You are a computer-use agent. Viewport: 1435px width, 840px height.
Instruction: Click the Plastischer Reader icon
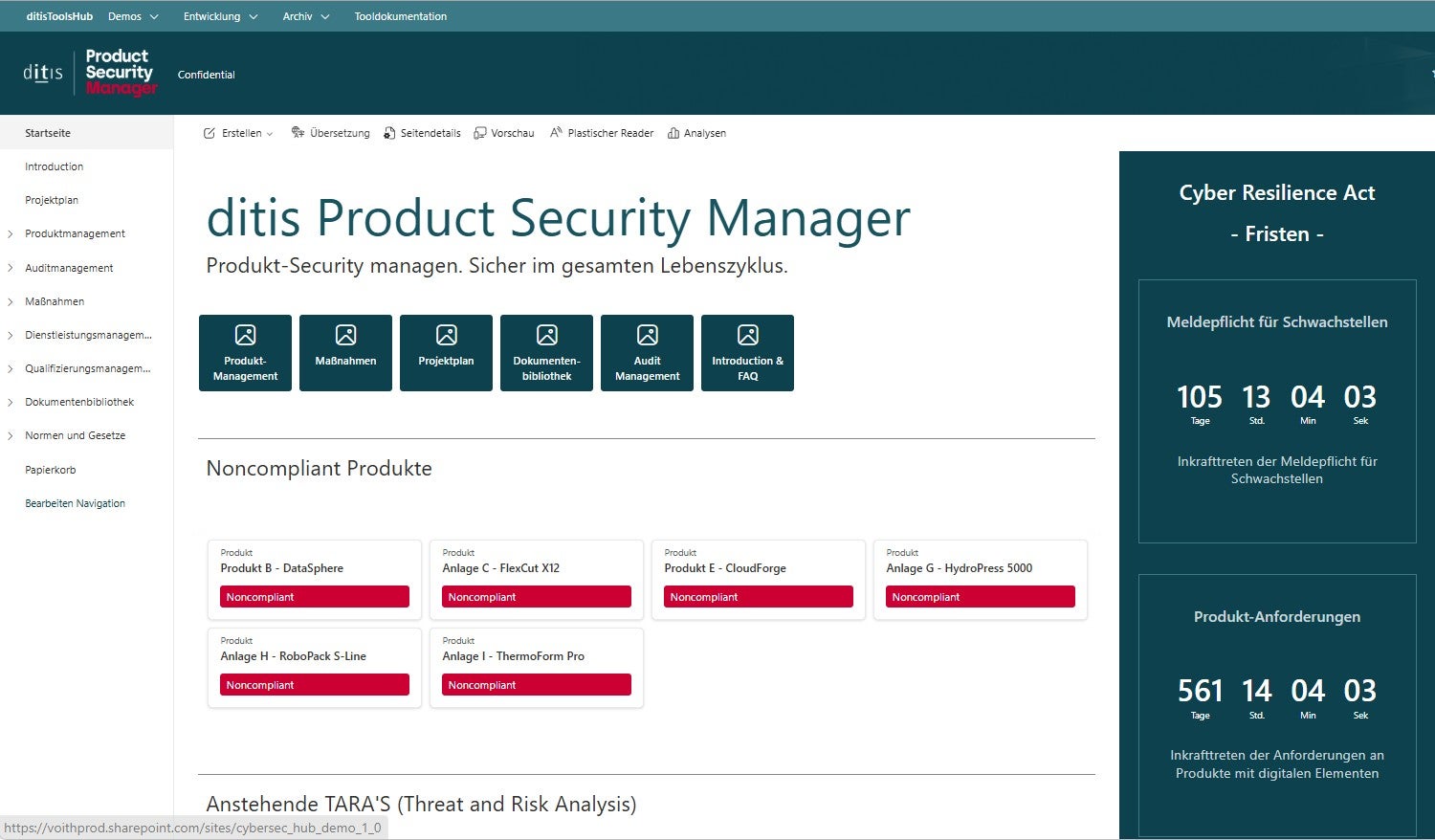point(556,133)
